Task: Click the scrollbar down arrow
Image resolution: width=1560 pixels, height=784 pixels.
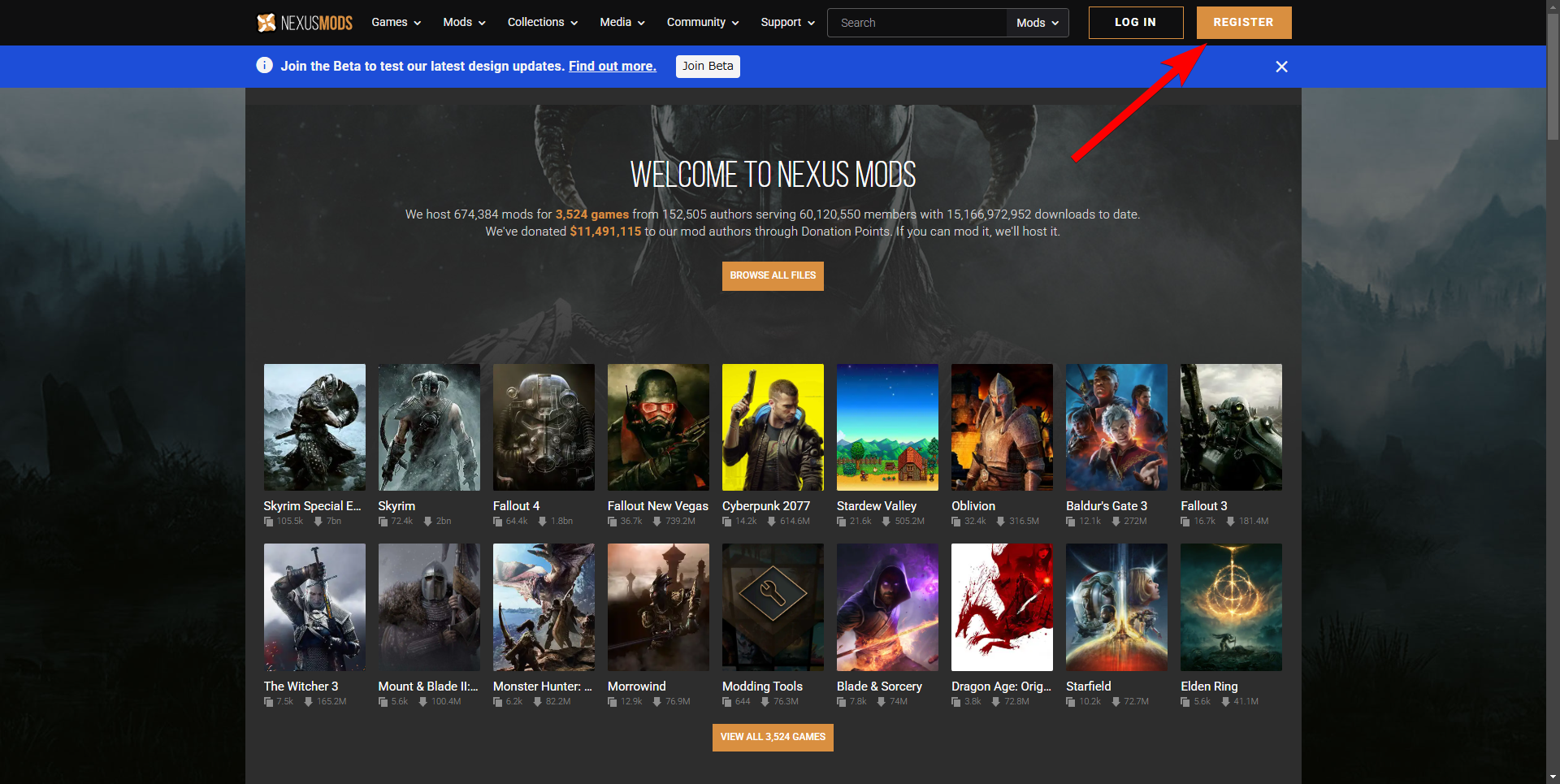Action: (1553, 778)
